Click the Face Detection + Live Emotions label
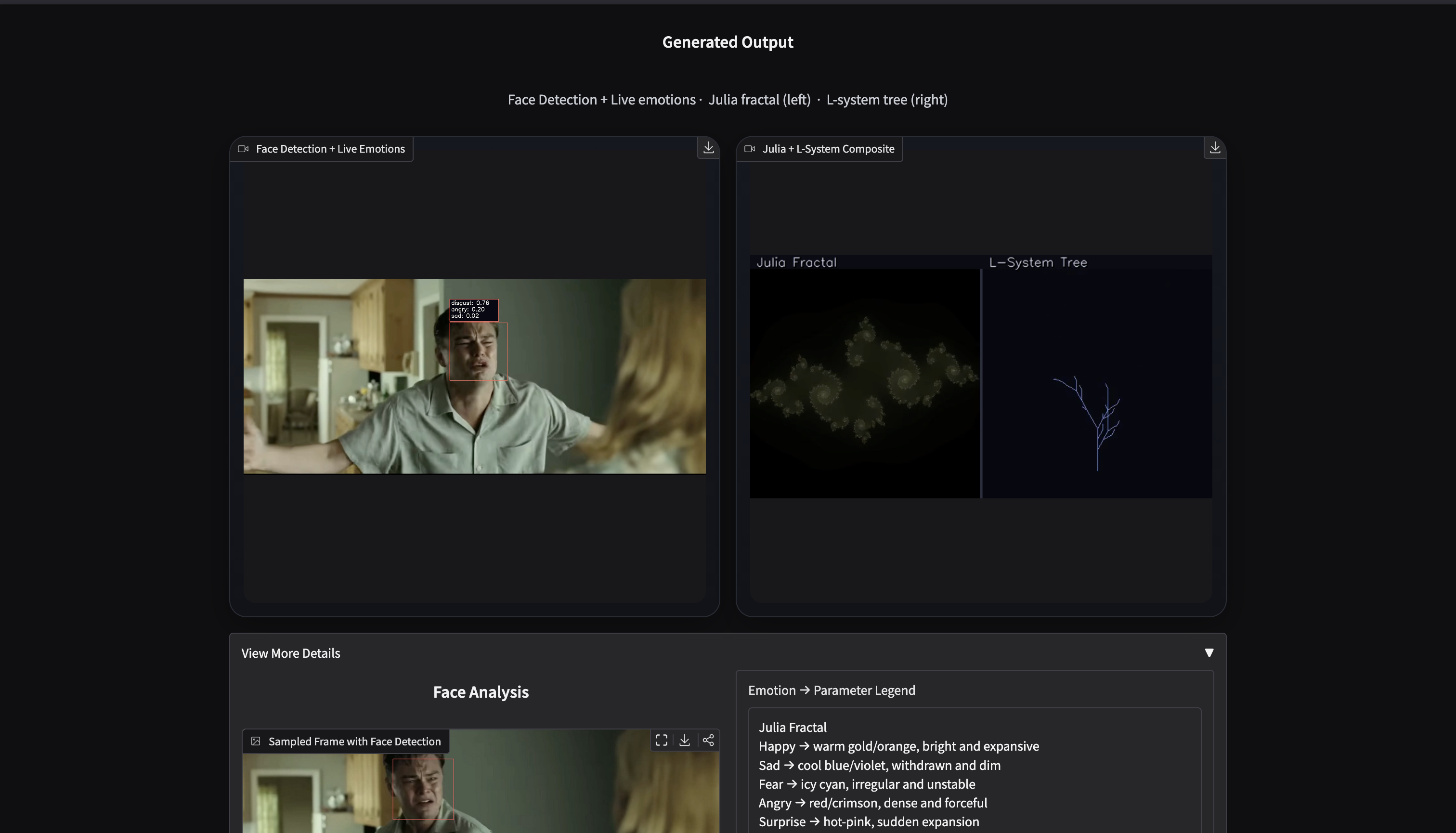 (x=330, y=149)
